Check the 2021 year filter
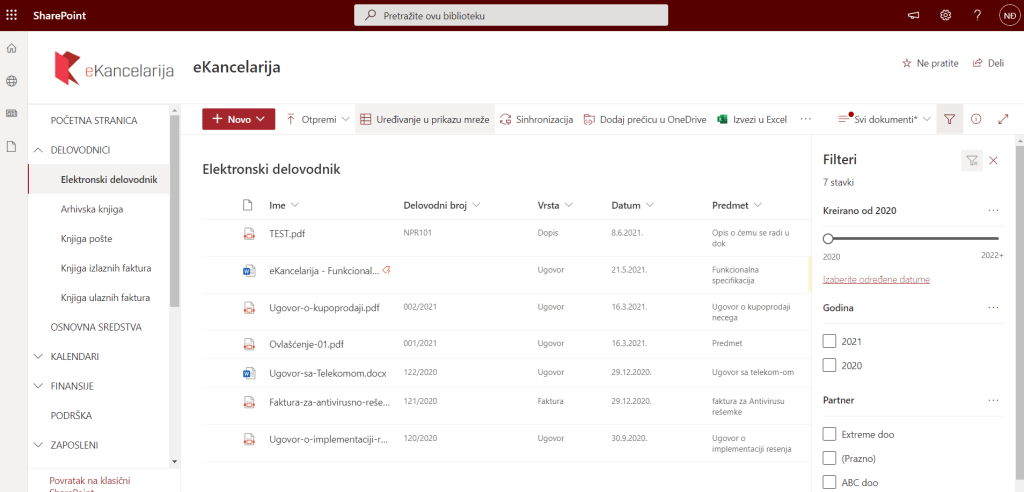Image resolution: width=1024 pixels, height=492 pixels. [828, 341]
